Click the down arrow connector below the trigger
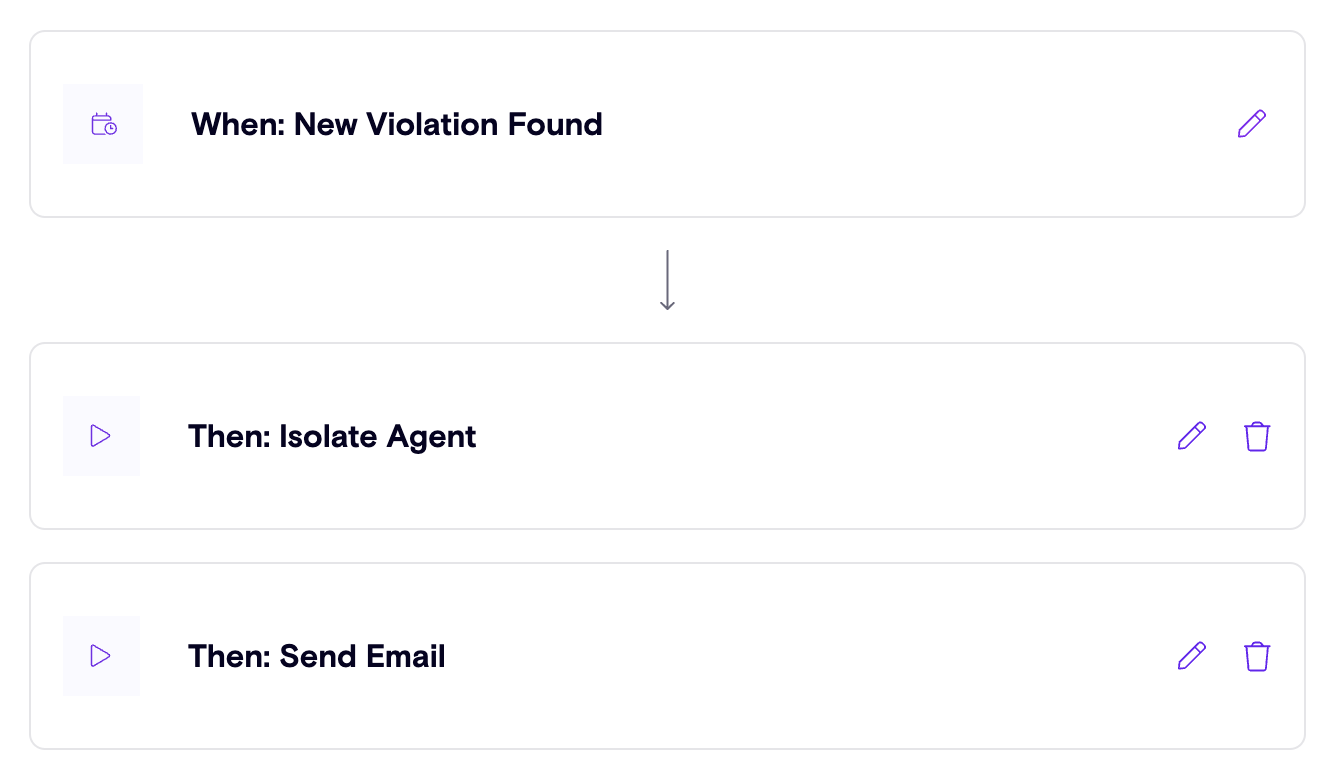The height and width of the screenshot is (778, 1334). click(667, 280)
